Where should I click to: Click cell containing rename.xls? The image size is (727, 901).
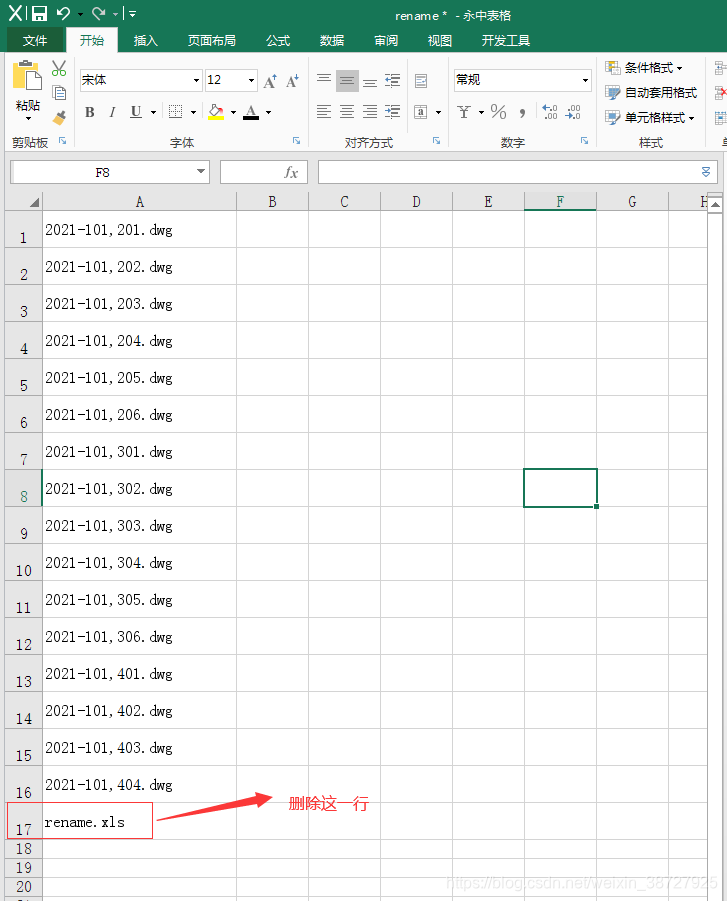tap(140, 821)
